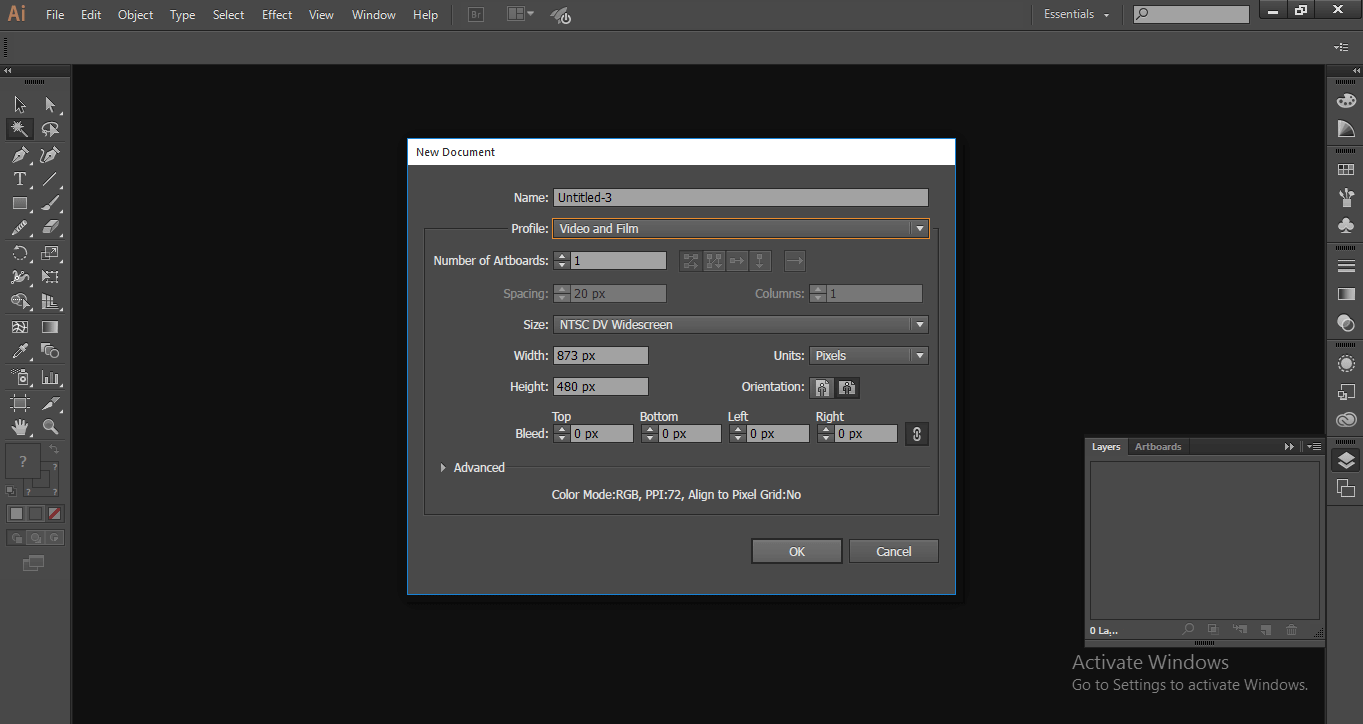1363x724 pixels.
Task: Select the Rectangle tool
Action: pyautogui.click(x=19, y=202)
